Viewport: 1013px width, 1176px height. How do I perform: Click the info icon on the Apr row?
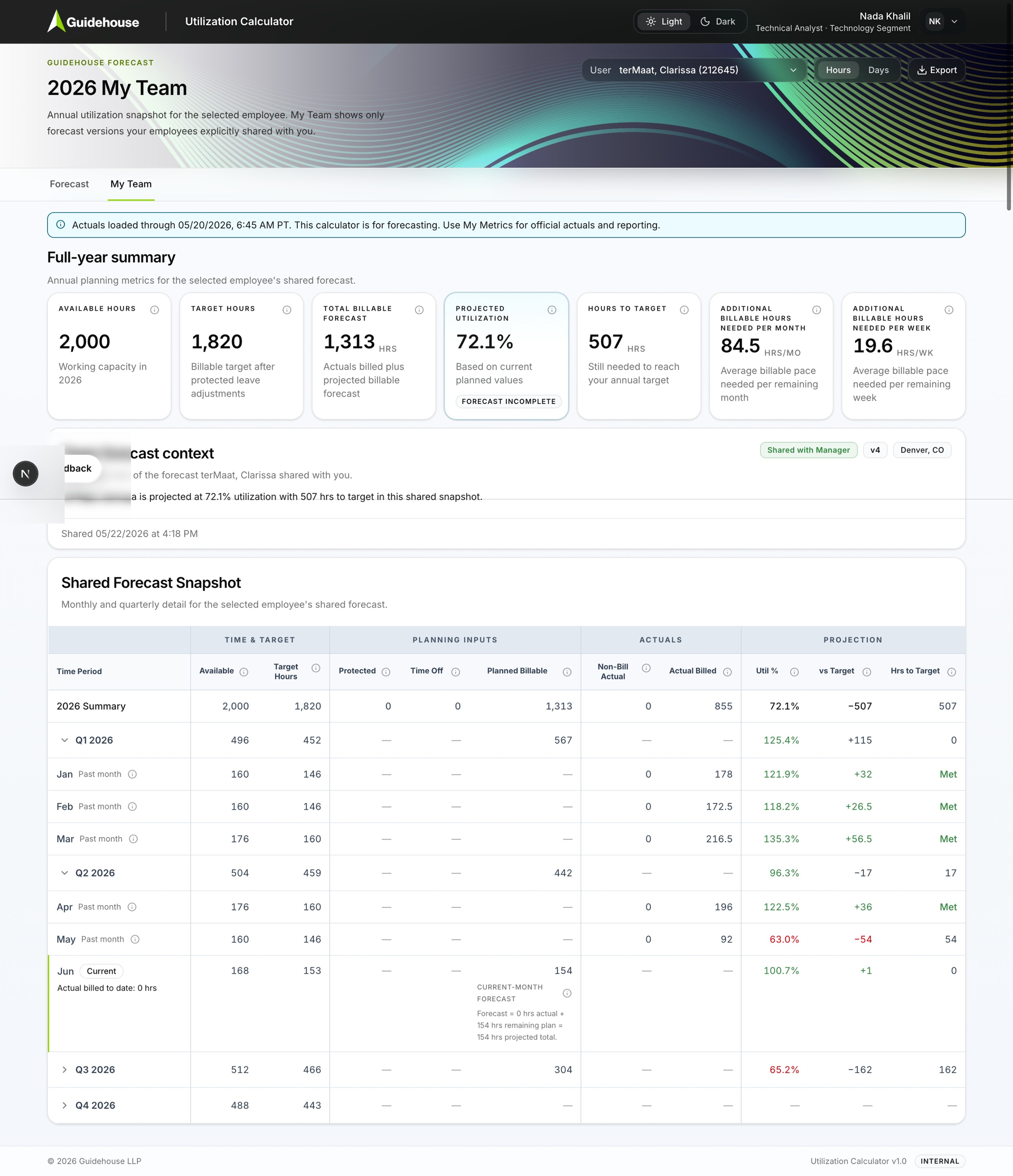tap(132, 907)
